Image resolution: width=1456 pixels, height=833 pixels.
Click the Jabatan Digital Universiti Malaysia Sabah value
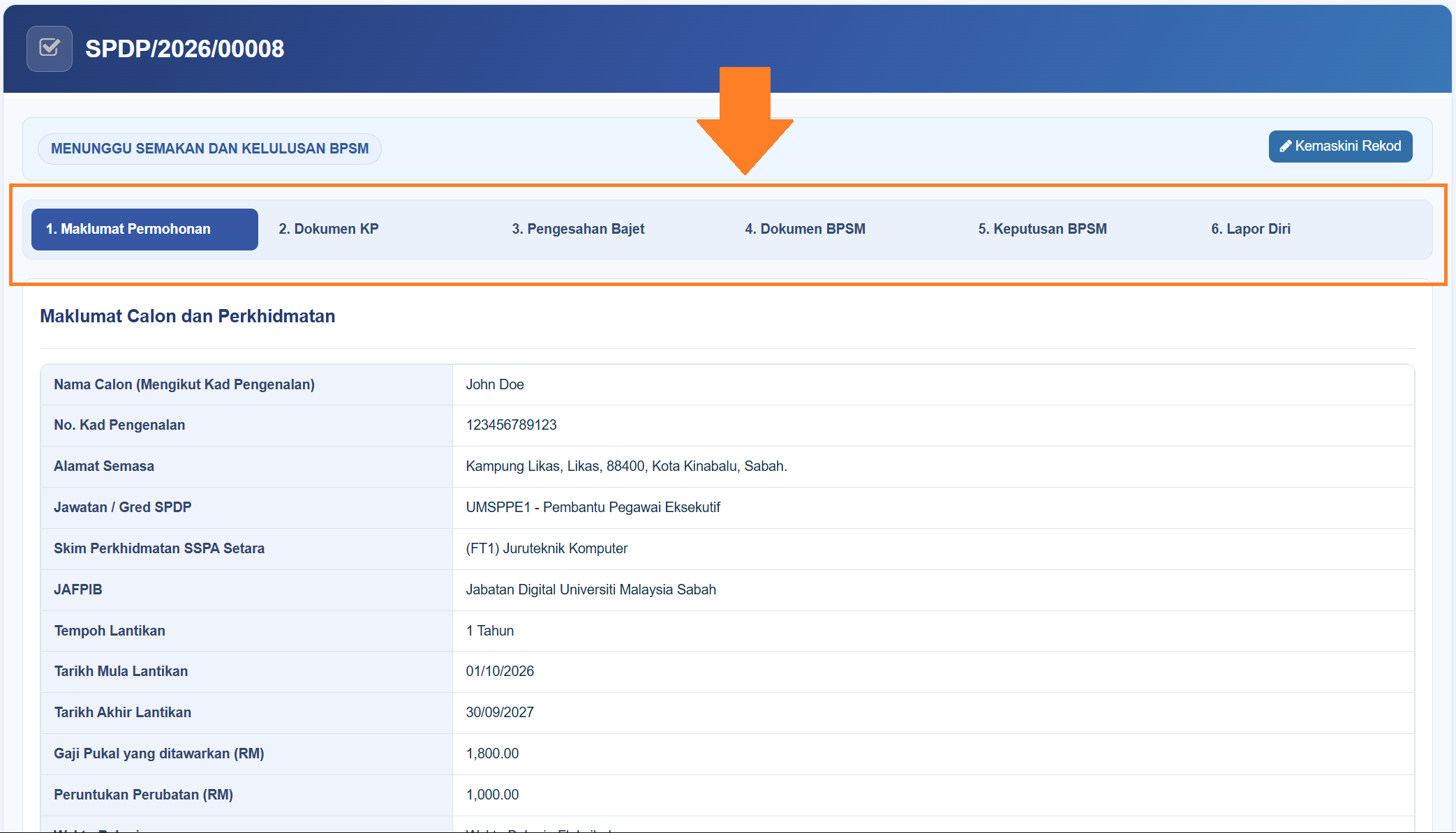590,590
